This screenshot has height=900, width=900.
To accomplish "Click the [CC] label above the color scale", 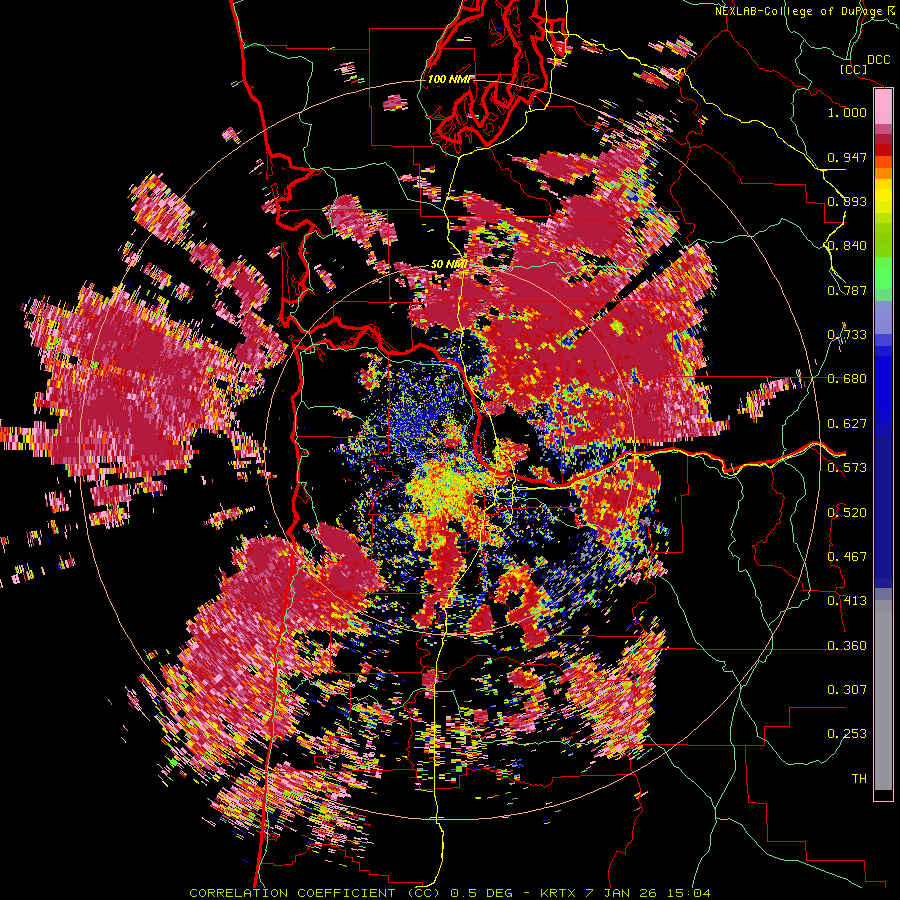I will pyautogui.click(x=853, y=69).
